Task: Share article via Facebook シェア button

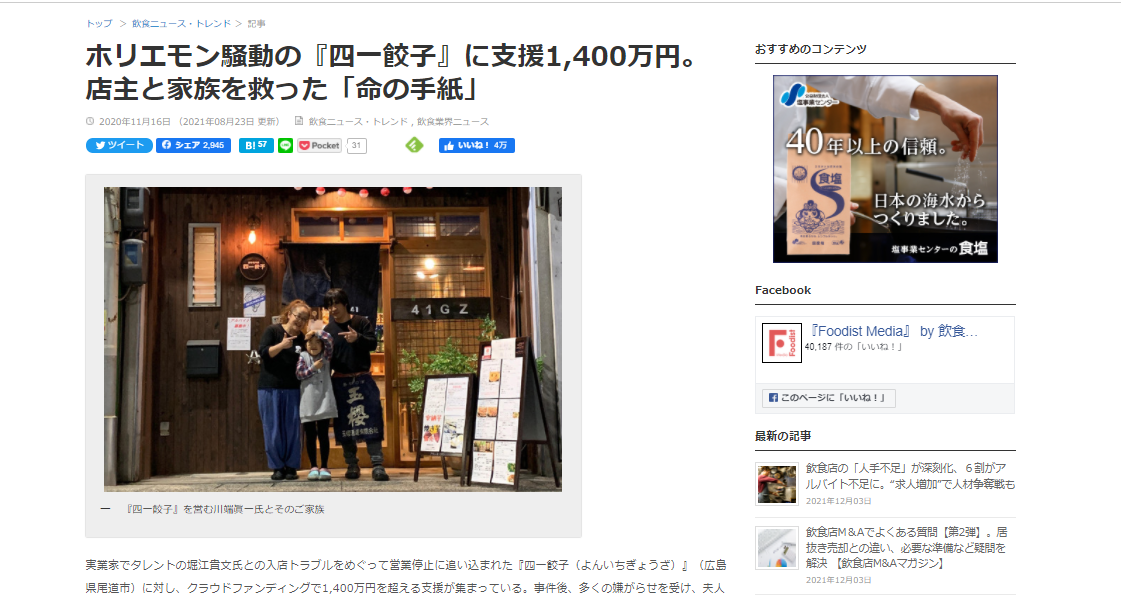Action: (193, 145)
